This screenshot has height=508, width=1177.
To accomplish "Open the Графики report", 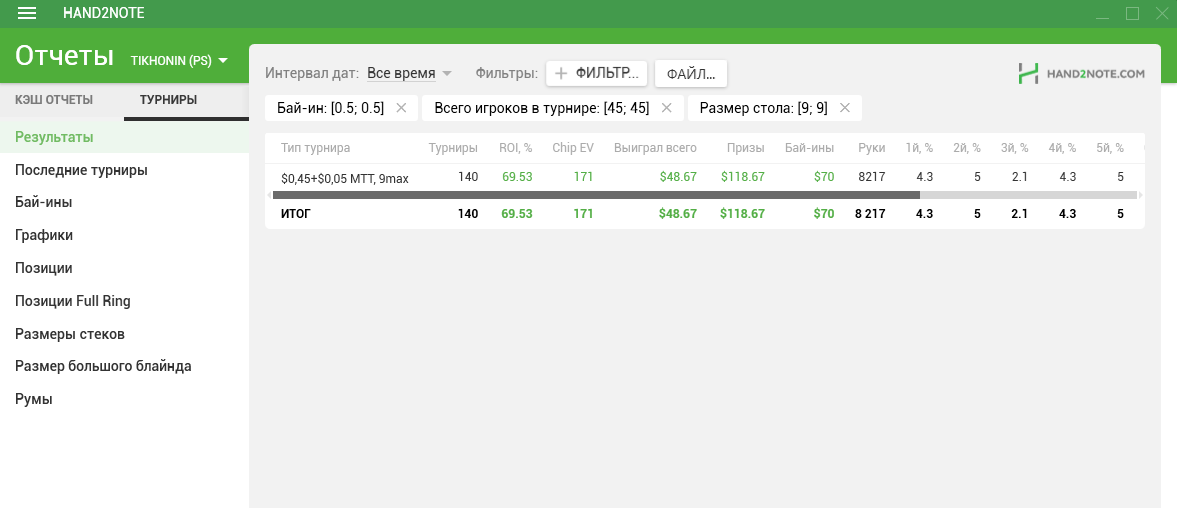I will coord(44,235).
